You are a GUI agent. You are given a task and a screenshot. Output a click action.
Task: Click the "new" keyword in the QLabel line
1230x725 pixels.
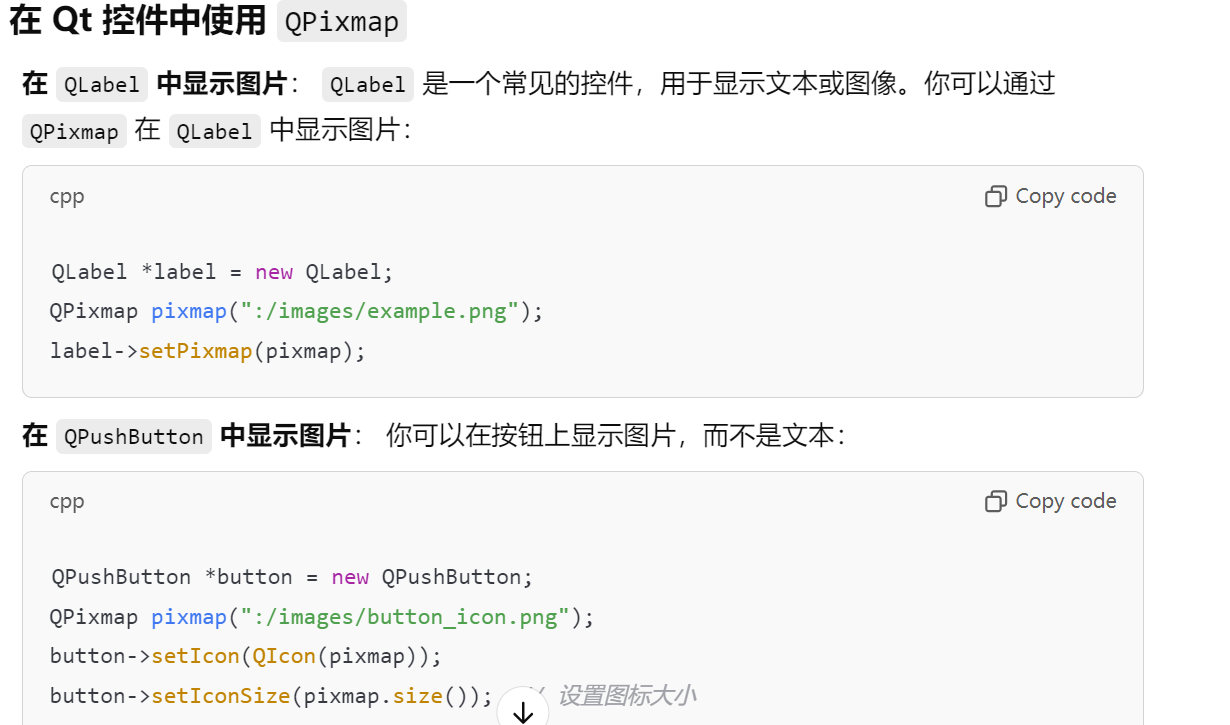[274, 272]
